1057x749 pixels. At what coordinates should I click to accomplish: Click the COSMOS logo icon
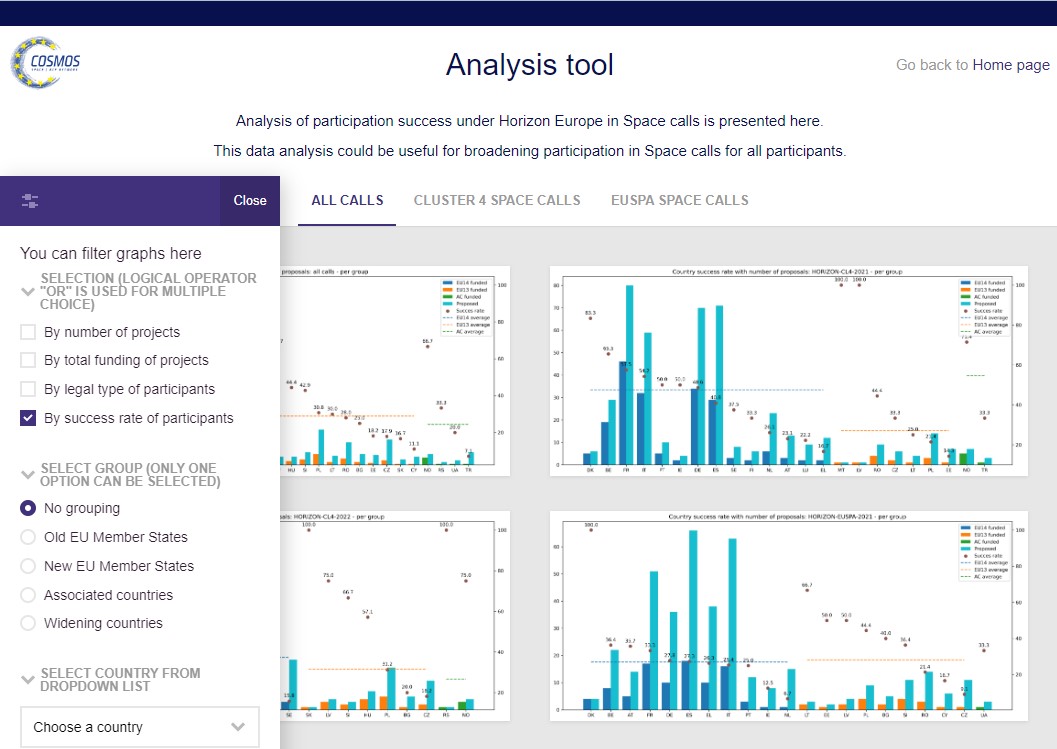point(46,63)
